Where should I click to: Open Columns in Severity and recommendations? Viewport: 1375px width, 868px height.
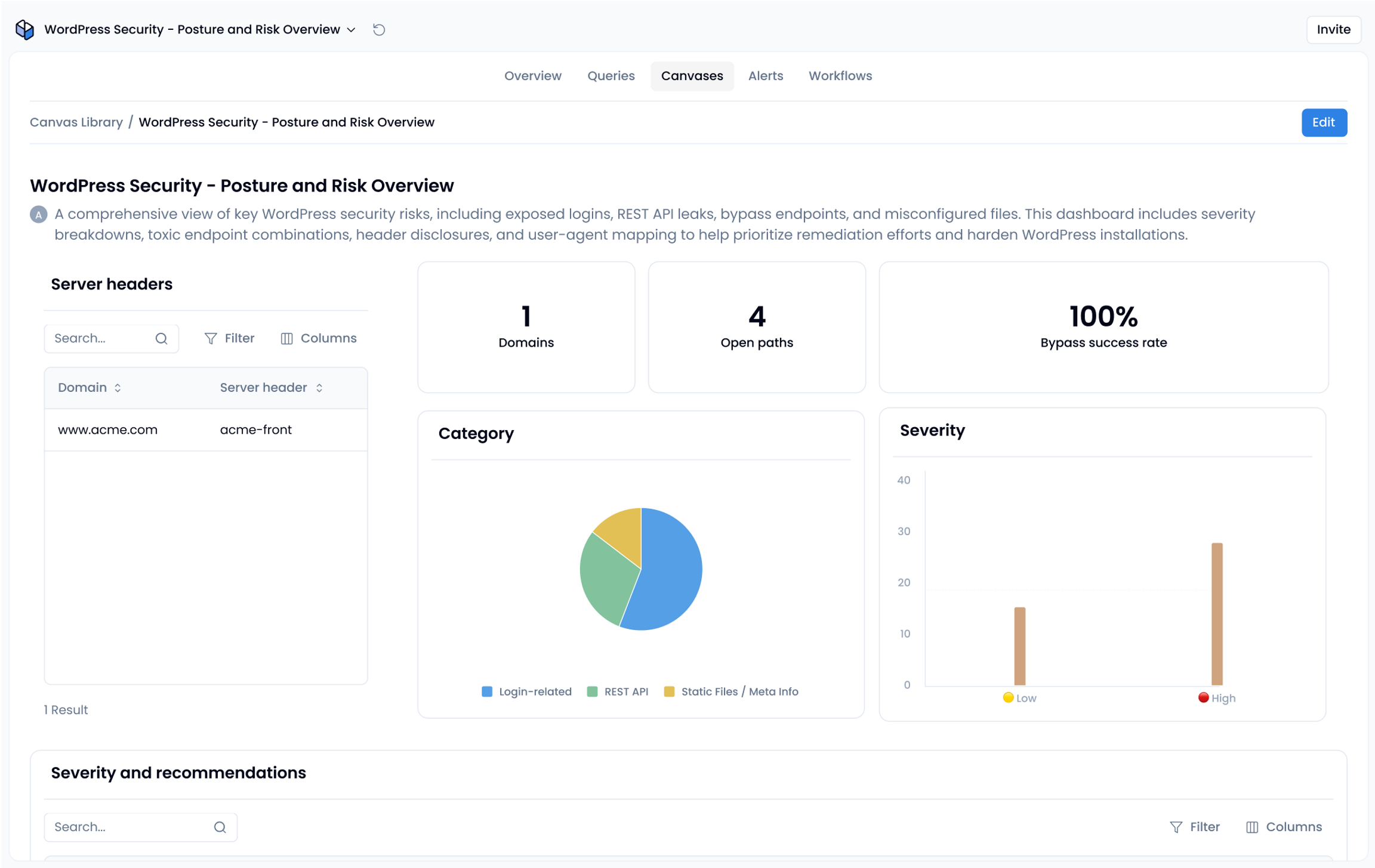(1284, 827)
